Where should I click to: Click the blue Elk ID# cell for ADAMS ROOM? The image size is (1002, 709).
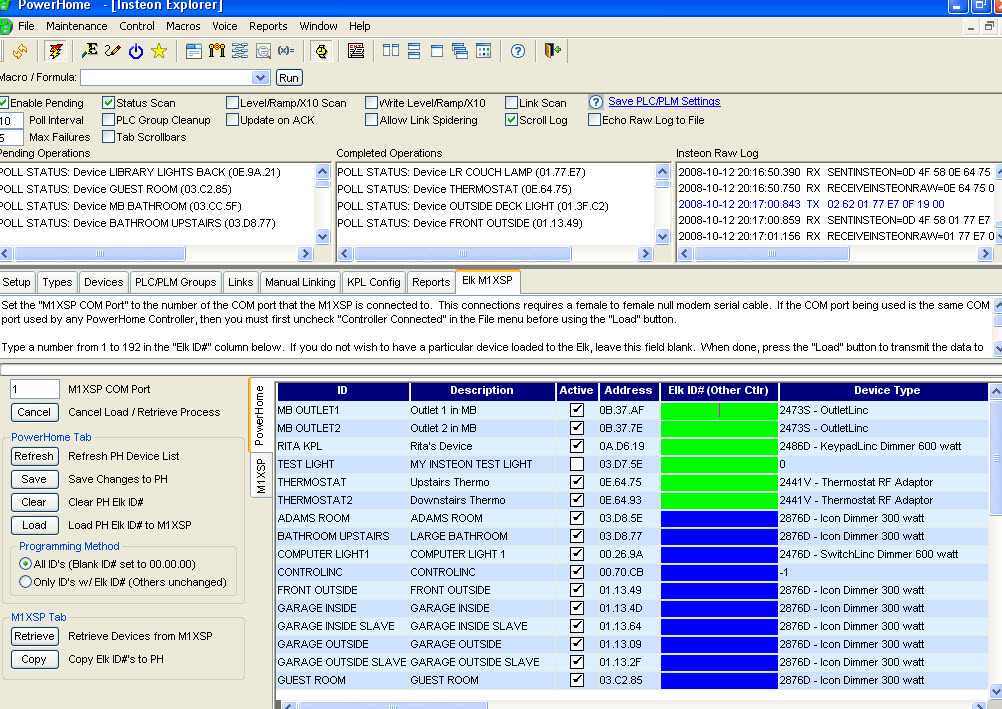click(x=719, y=518)
